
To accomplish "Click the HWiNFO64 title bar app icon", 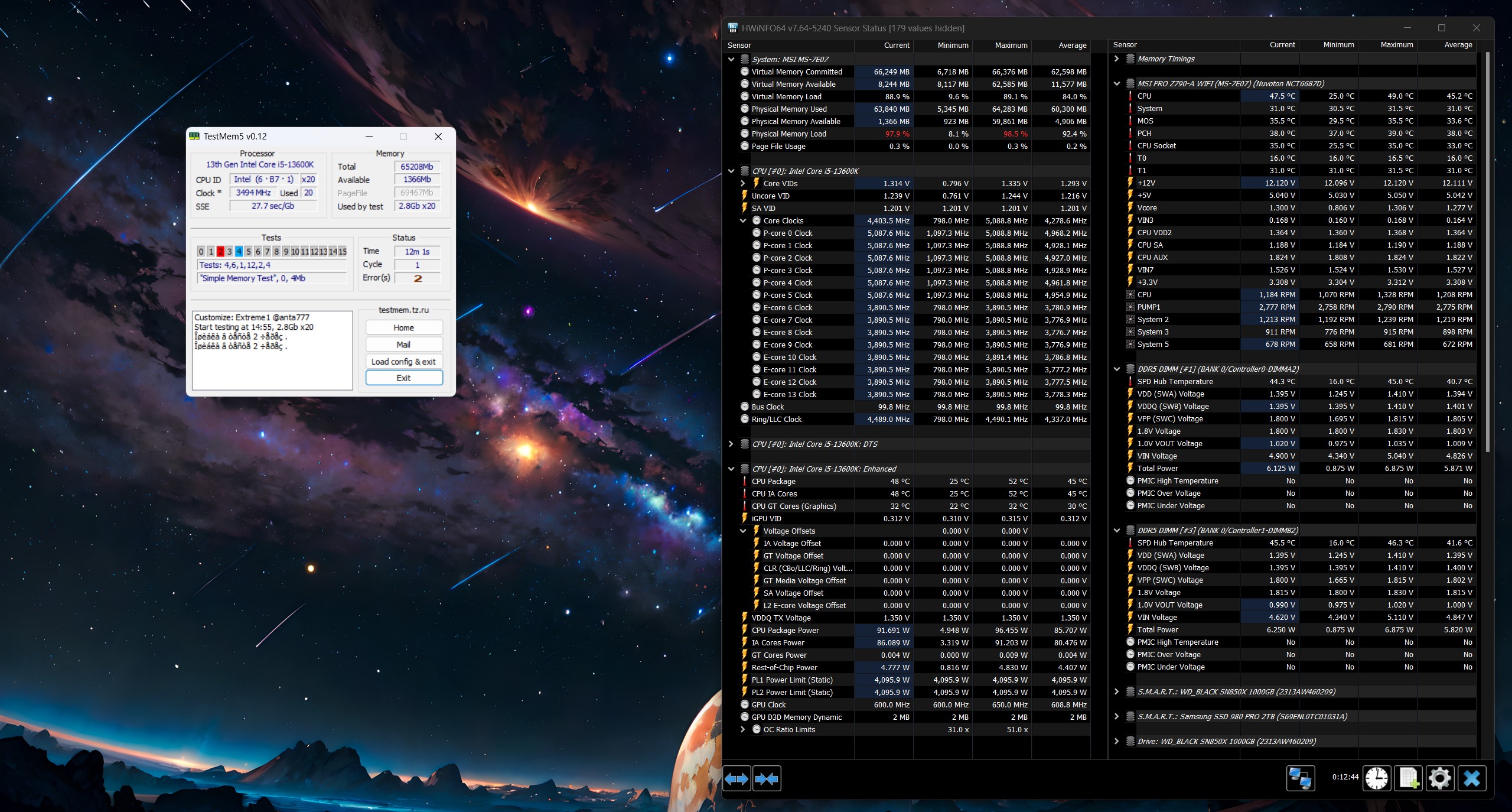I will point(733,28).
